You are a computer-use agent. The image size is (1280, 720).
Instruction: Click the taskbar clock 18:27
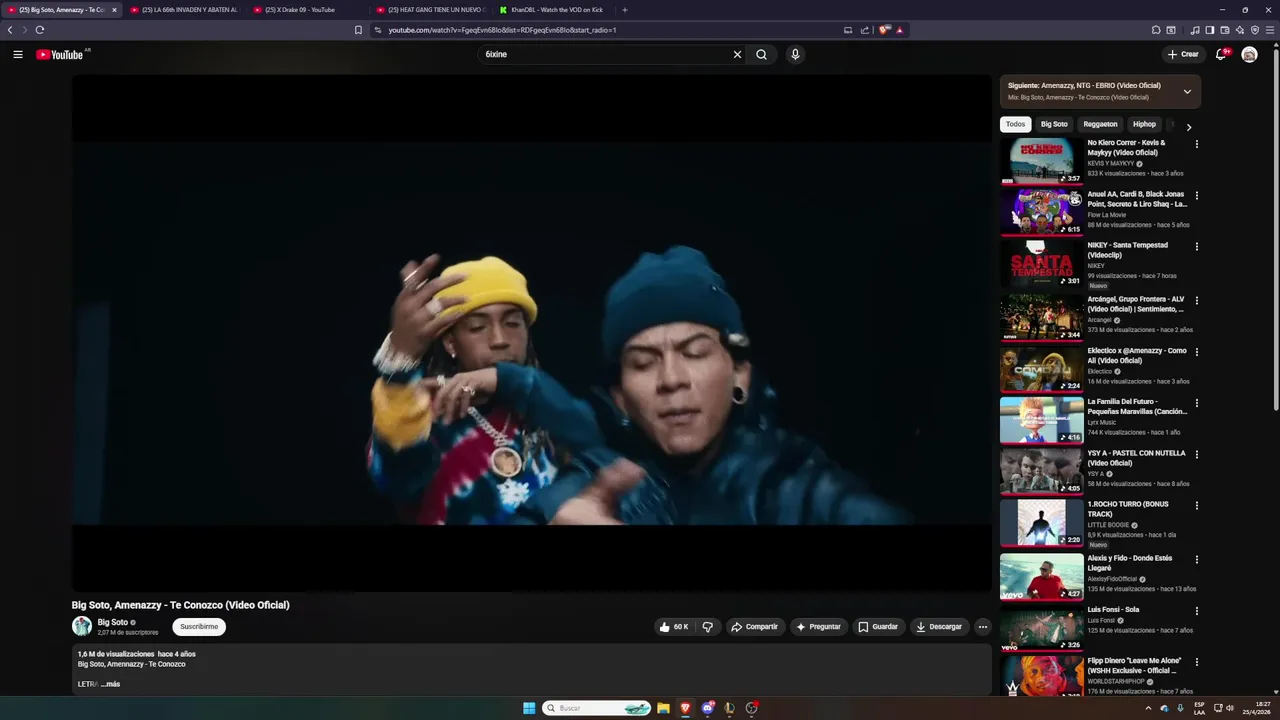point(1256,708)
